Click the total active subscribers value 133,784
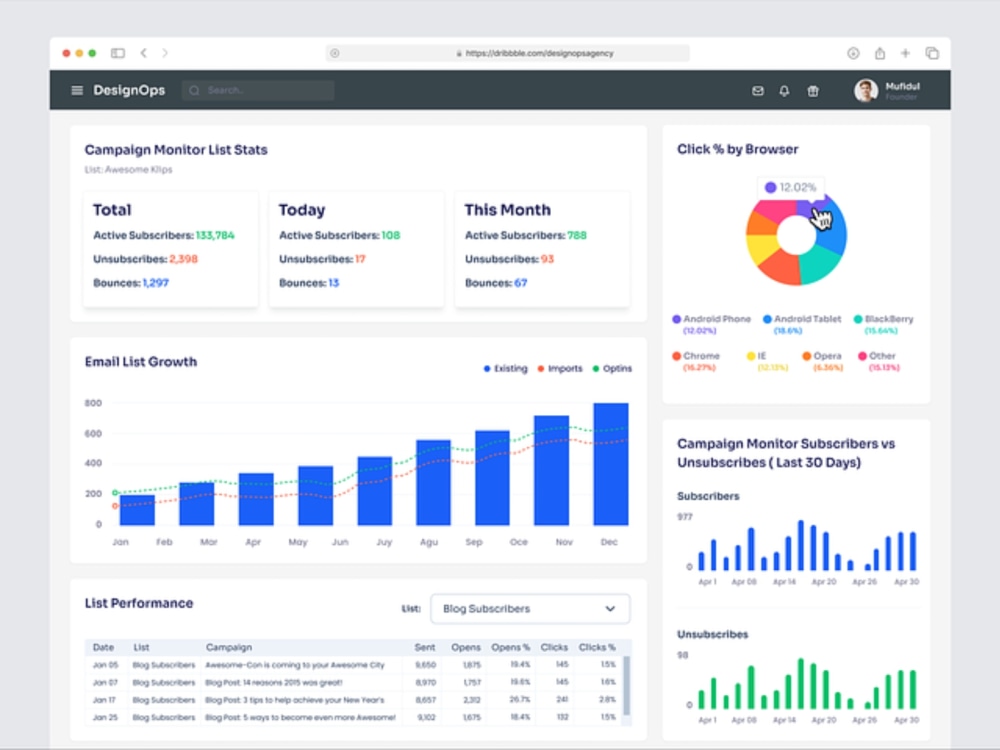This screenshot has width=1000, height=750. (215, 235)
